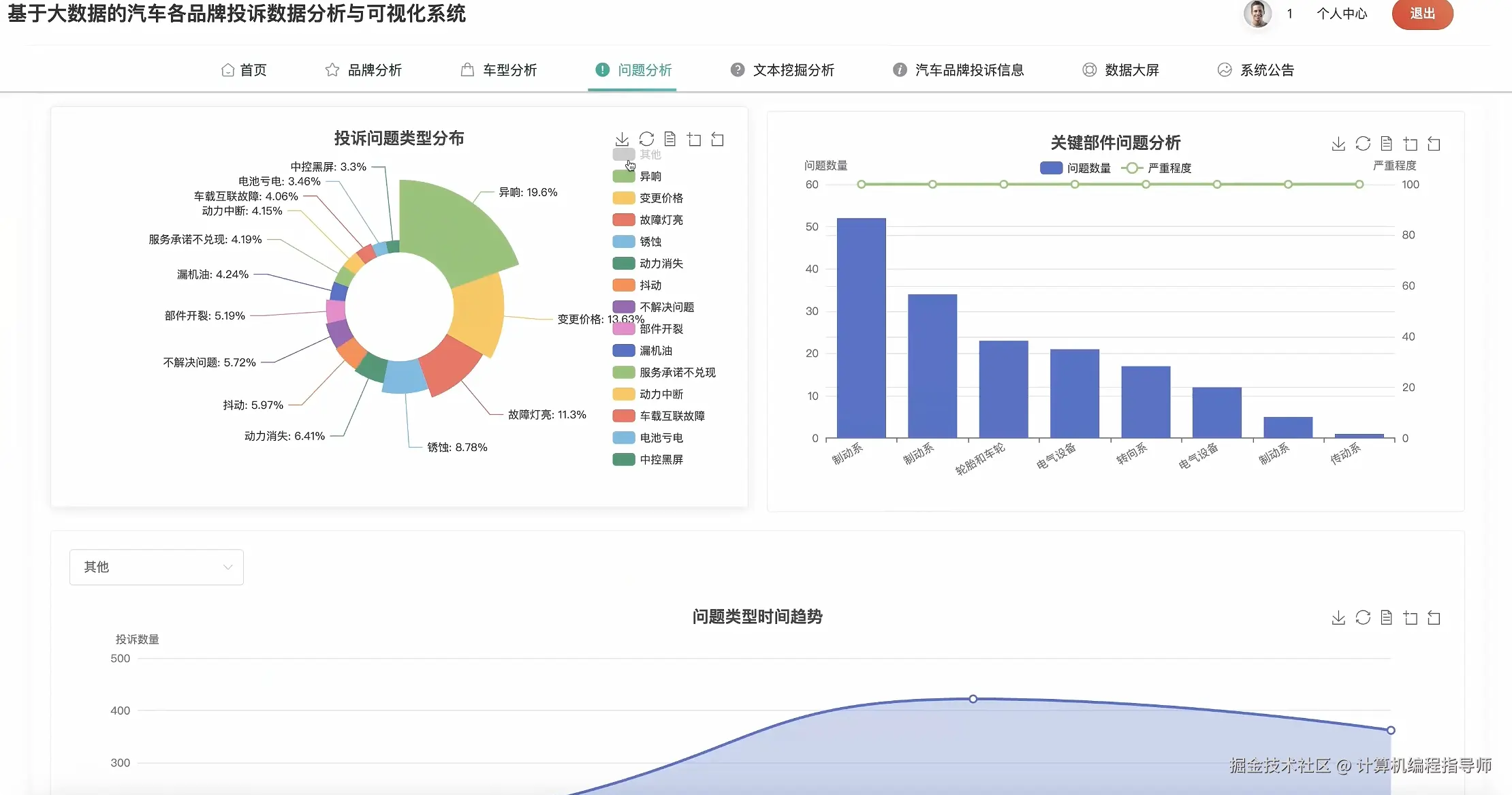The image size is (1512, 795).
Task: Download the complaint type pie chart image
Action: [622, 140]
